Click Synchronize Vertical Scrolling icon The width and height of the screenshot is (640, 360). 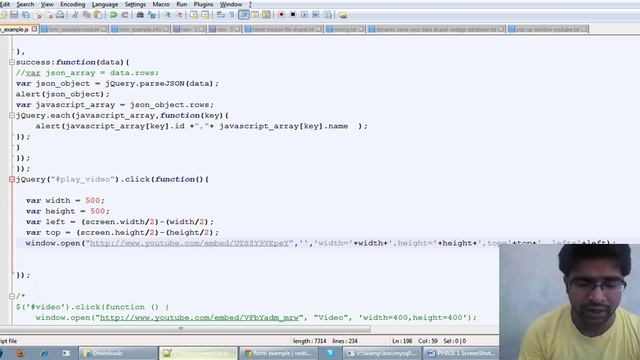[194, 15]
